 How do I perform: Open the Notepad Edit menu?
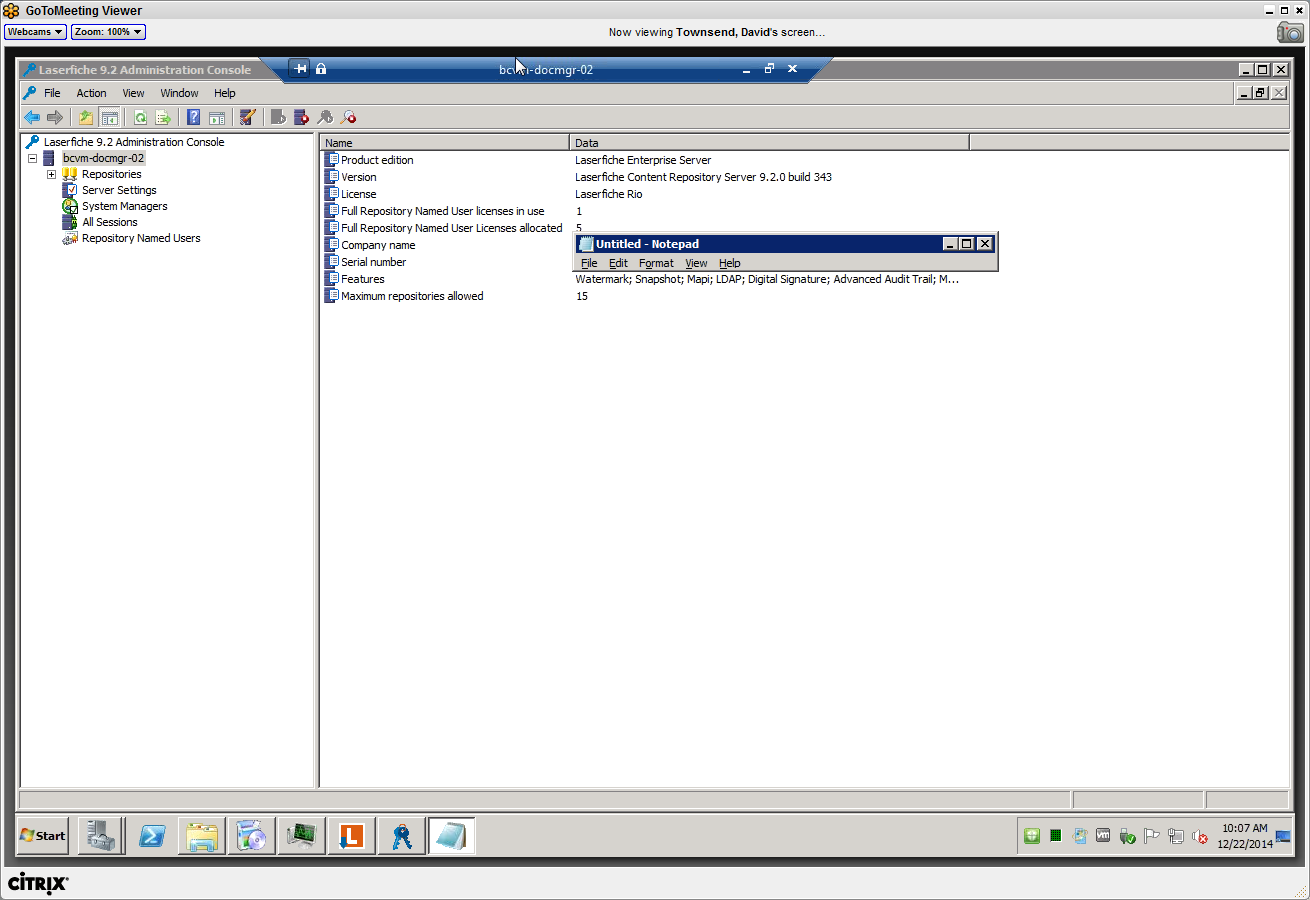[618, 263]
